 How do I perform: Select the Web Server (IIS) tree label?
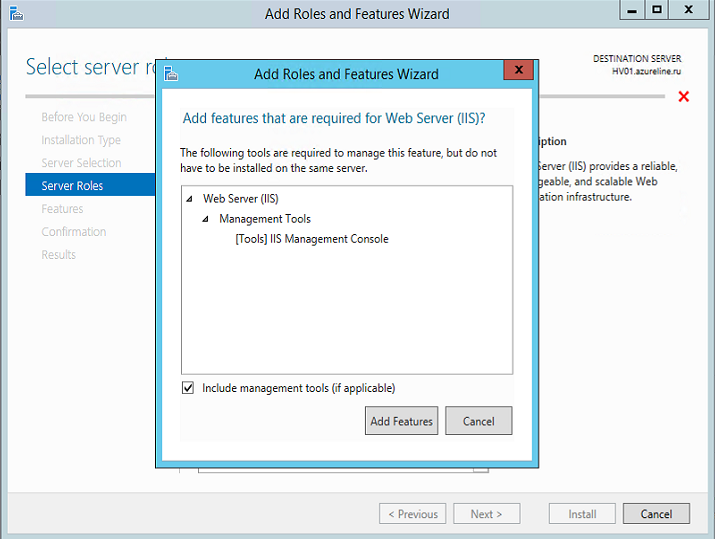coord(241,199)
